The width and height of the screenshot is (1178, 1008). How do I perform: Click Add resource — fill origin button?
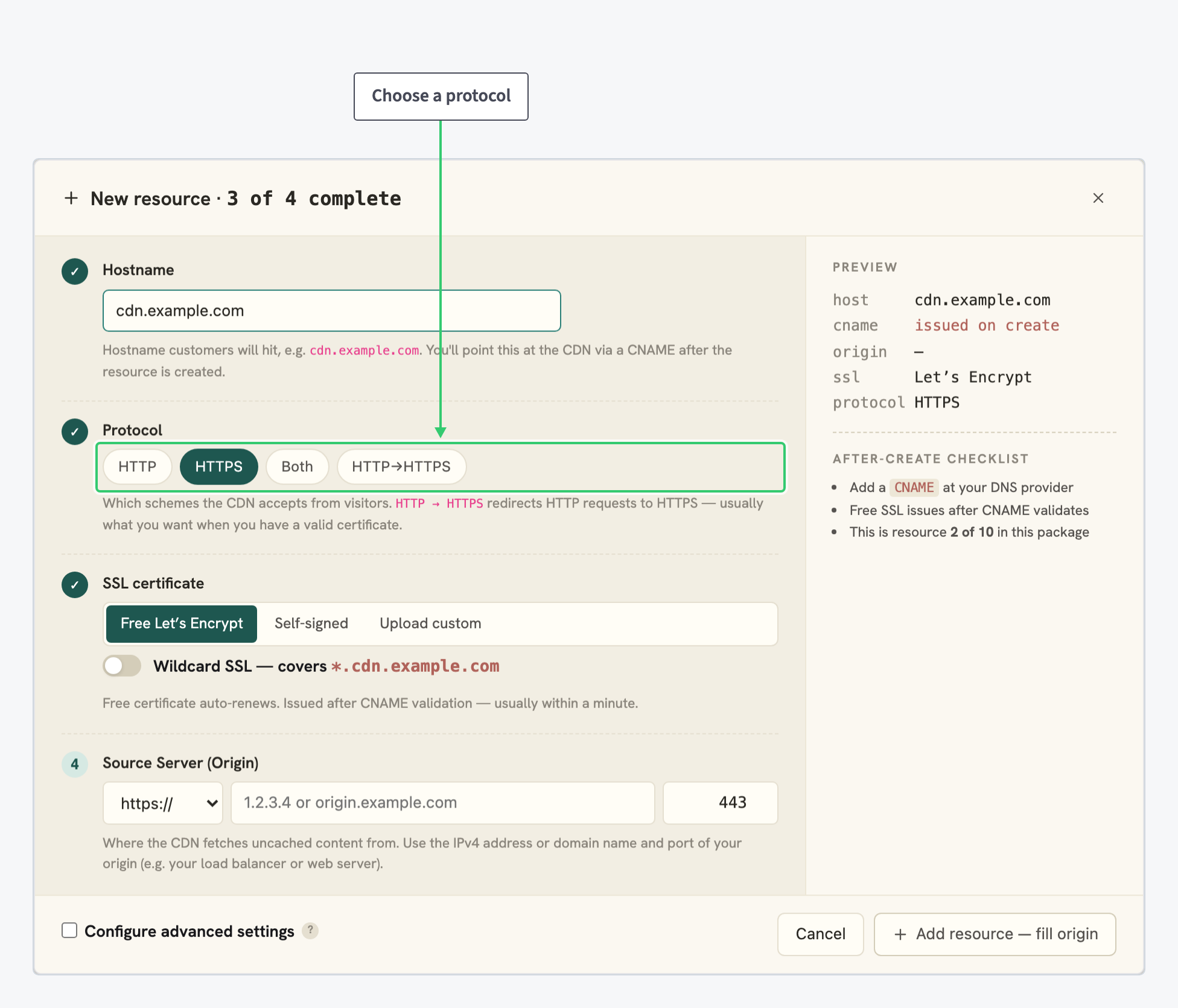pyautogui.click(x=995, y=934)
